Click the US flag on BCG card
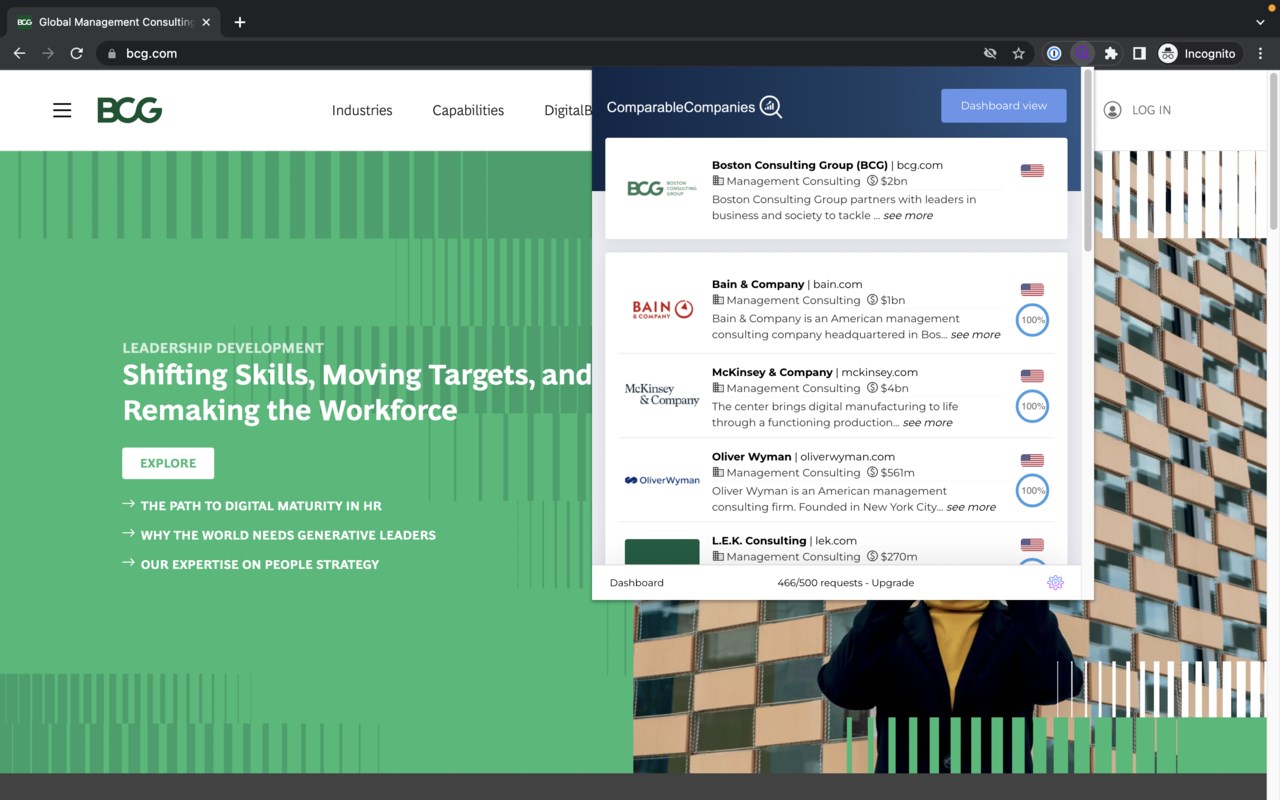The height and width of the screenshot is (800, 1280). (1032, 171)
